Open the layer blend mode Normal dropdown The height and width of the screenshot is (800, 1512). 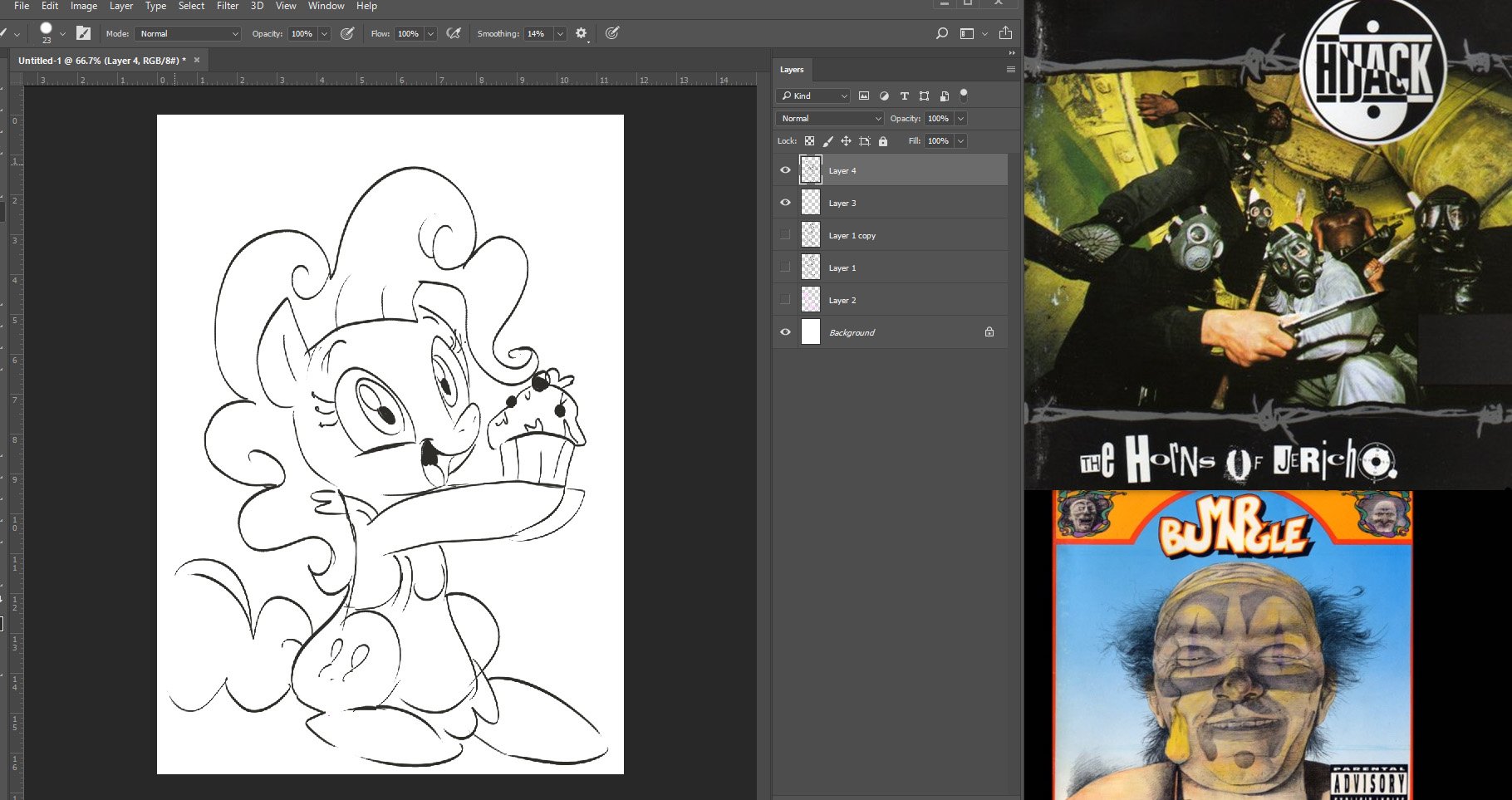[829, 119]
